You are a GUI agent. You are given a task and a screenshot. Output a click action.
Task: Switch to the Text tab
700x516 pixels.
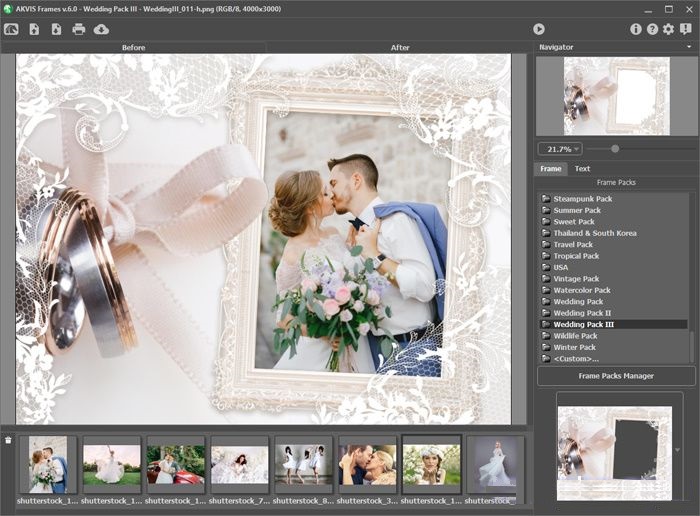point(582,169)
